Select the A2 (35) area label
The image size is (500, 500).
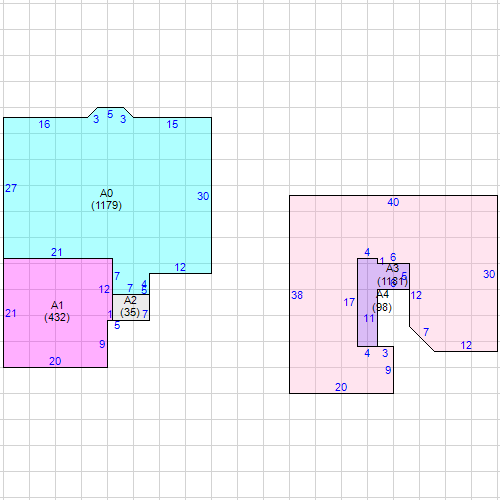130,307
